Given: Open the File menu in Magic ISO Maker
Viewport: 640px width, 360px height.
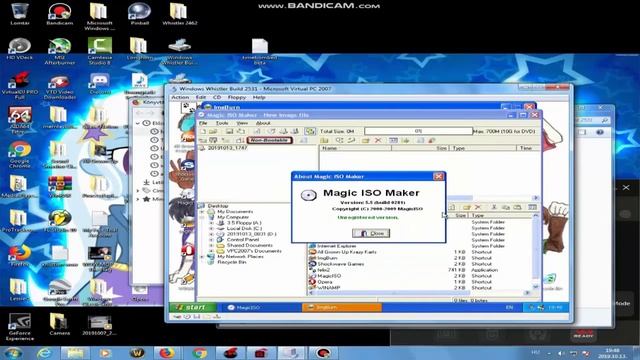Looking at the screenshot, I should tap(203, 123).
